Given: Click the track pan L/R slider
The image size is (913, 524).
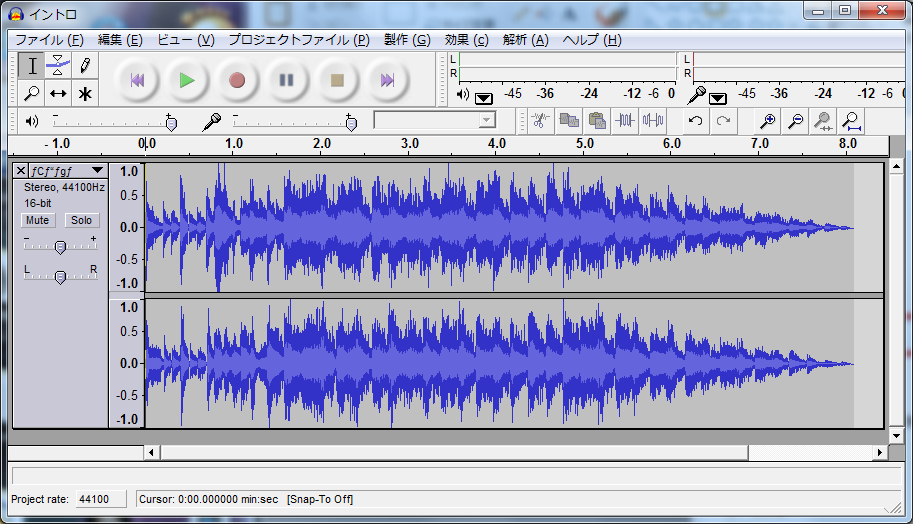Looking at the screenshot, I should [60, 277].
